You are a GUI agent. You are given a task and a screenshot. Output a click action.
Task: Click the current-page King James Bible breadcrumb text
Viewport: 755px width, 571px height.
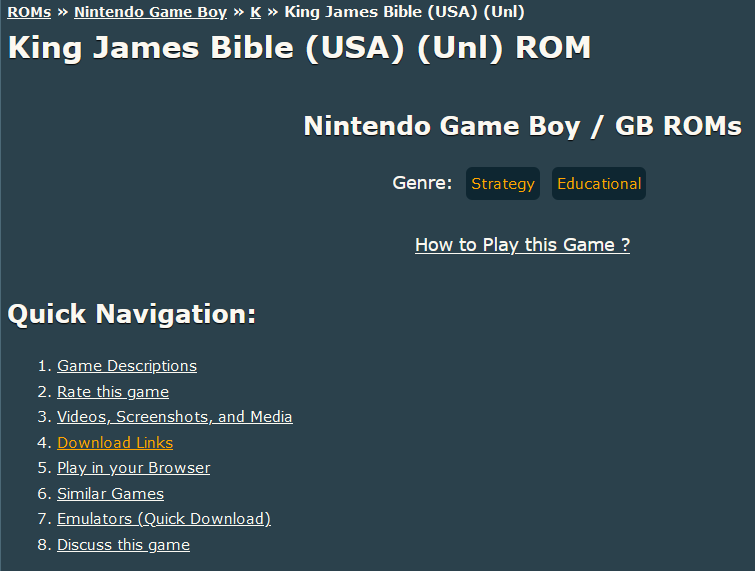(404, 12)
